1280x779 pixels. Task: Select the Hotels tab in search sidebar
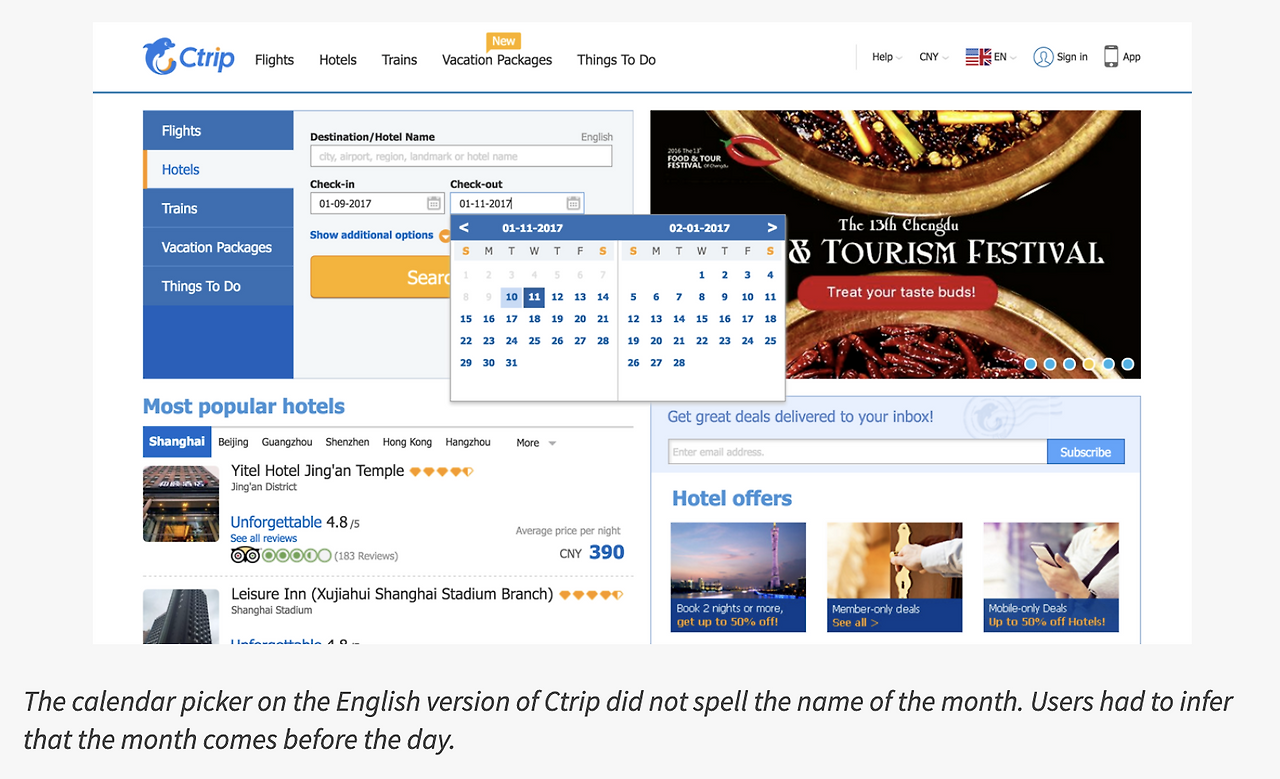click(218, 169)
